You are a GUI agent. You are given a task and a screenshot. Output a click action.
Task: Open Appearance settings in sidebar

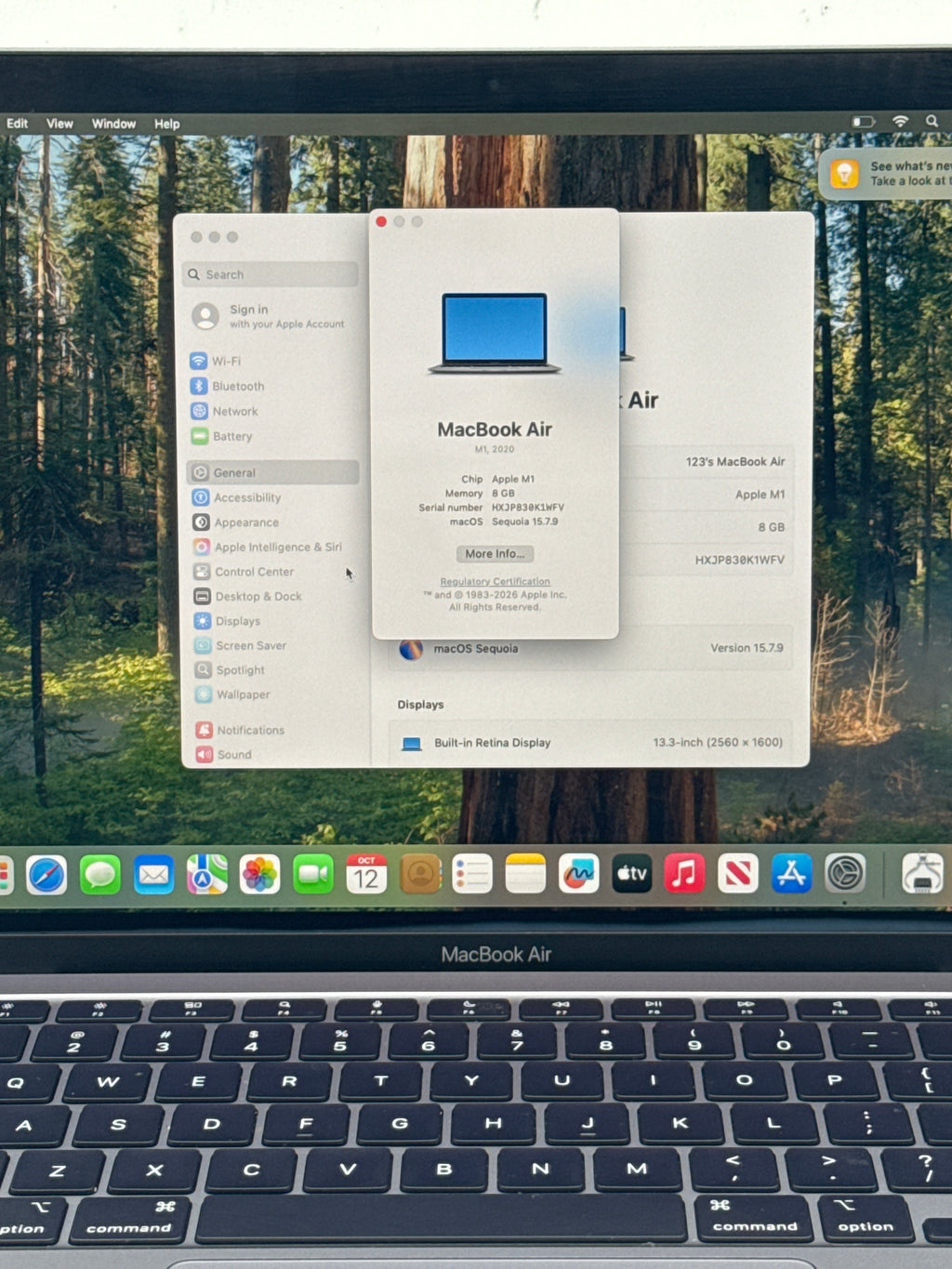coord(272,522)
